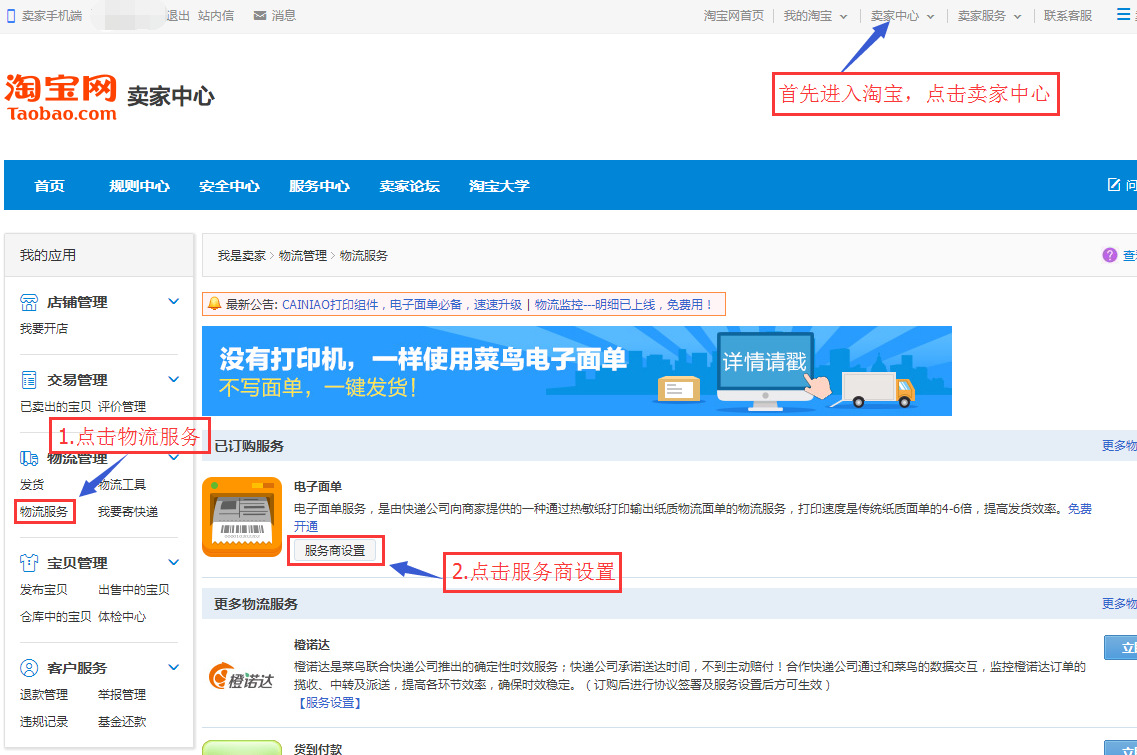Open the 店铺管理 shop icon

[x=29, y=302]
